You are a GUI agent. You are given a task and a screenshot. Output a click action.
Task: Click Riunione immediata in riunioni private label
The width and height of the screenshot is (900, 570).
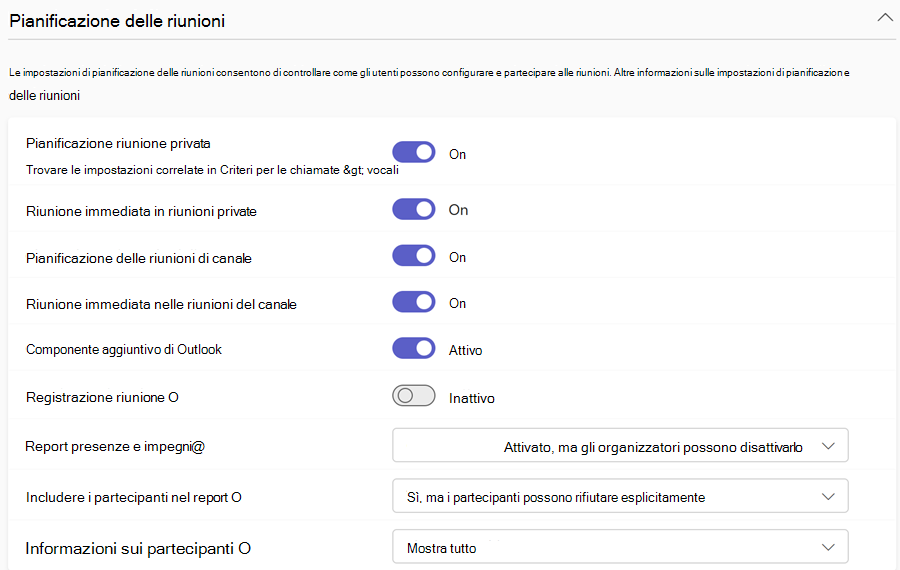coord(141,211)
